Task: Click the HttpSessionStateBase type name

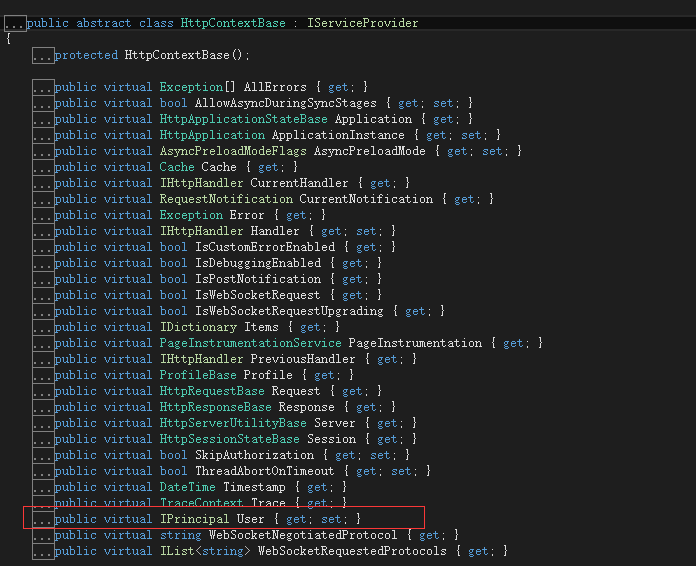Action: pyautogui.click(x=229, y=439)
